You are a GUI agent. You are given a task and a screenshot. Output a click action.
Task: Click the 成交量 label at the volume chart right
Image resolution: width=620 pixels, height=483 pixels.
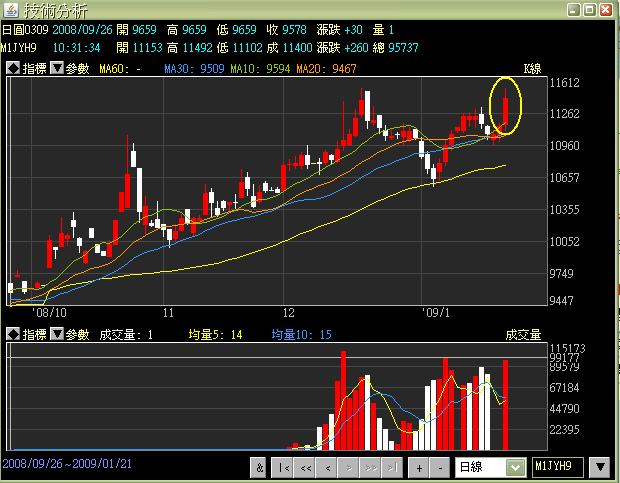[x=523, y=335]
